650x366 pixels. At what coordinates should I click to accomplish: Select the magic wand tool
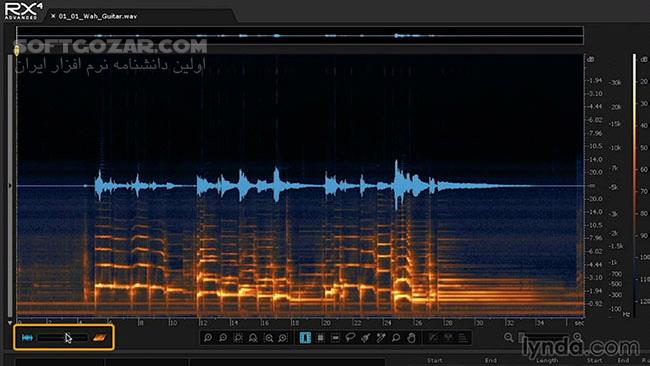point(381,338)
